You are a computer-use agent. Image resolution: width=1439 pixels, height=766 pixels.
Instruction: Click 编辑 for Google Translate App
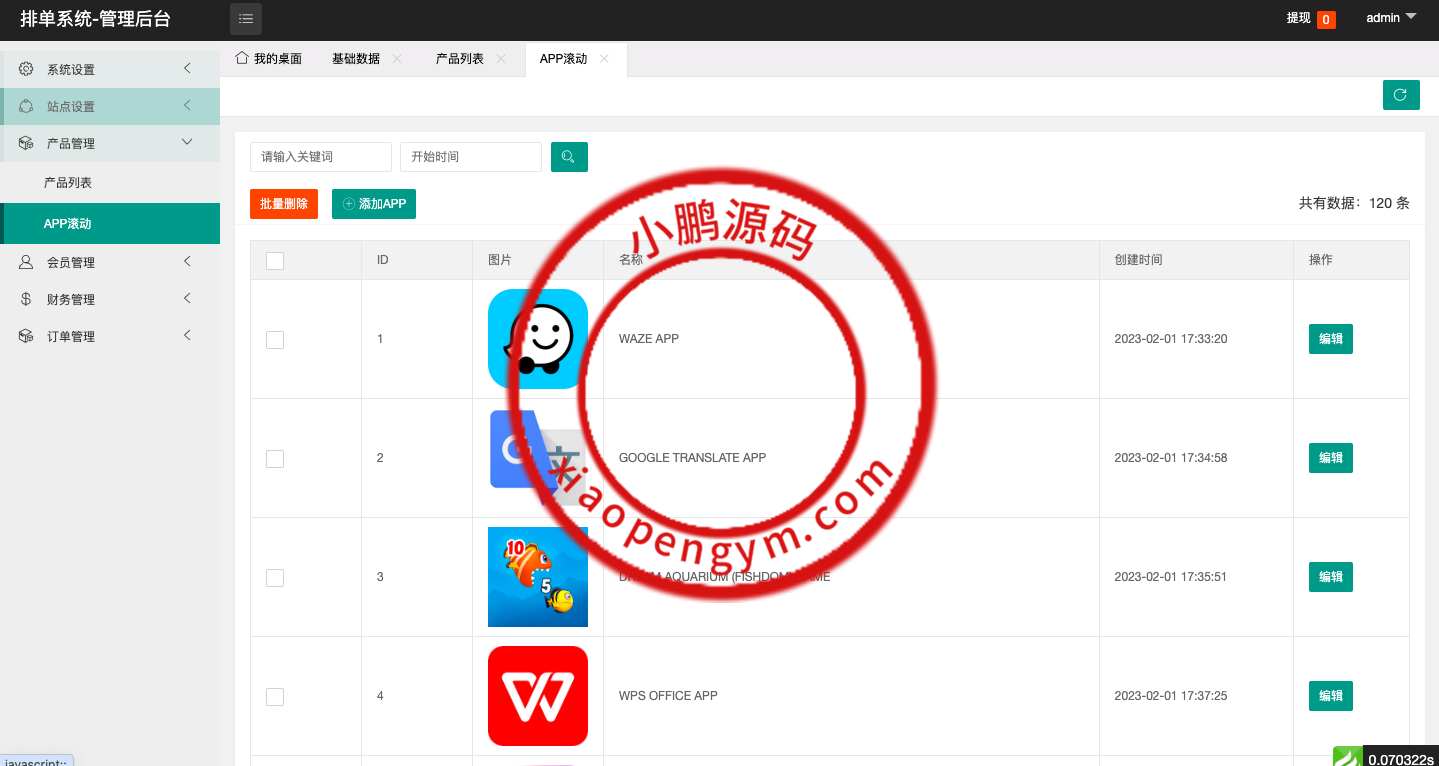click(1330, 458)
